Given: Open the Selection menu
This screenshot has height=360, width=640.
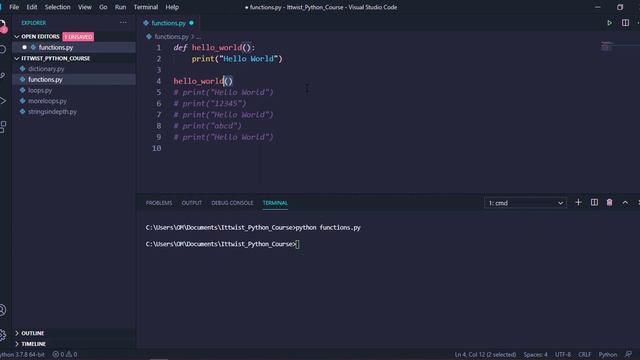Looking at the screenshot, I should pos(57,7).
